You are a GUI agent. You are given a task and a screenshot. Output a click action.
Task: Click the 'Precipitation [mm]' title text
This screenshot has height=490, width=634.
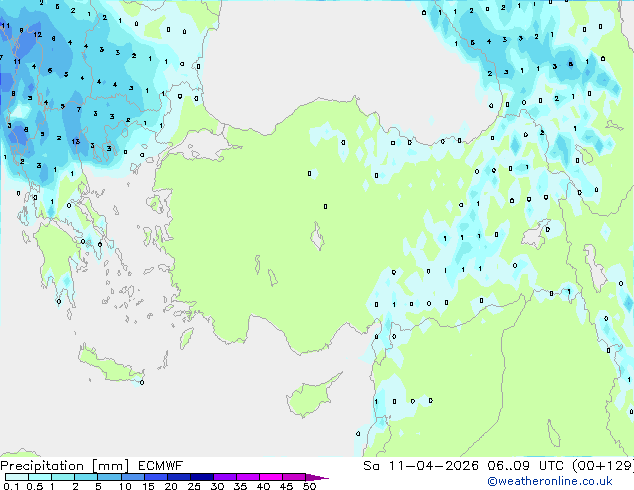pos(65,466)
